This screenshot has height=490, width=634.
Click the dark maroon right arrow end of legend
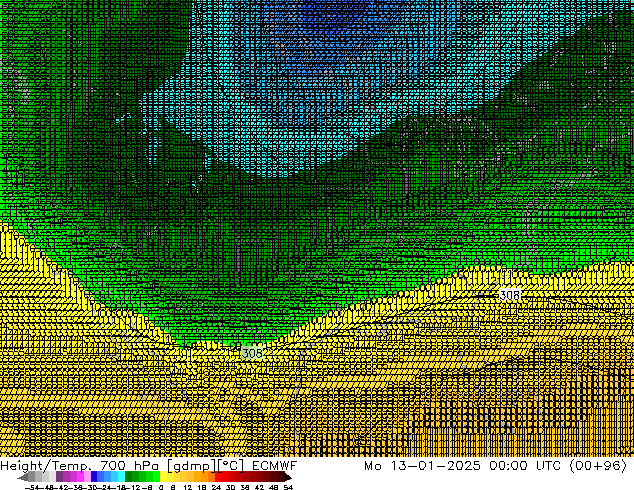point(287,477)
